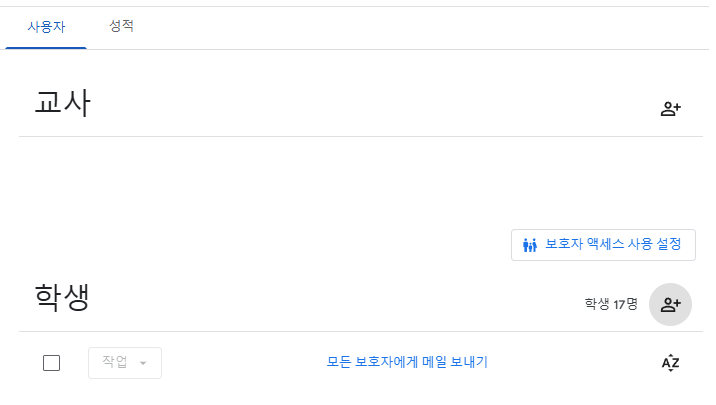Click the 작업 label text in the dropdown

click(115, 362)
